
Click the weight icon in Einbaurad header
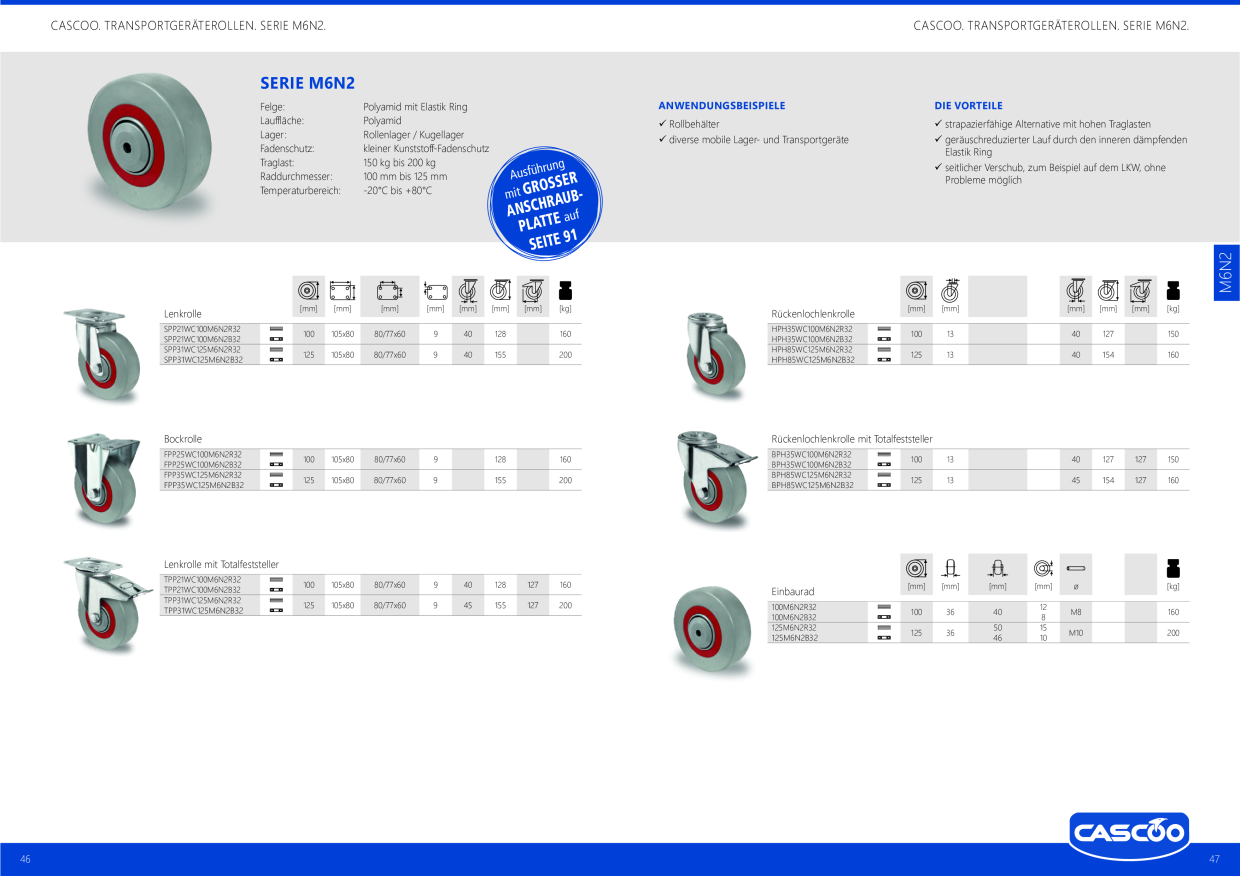(x=1173, y=568)
